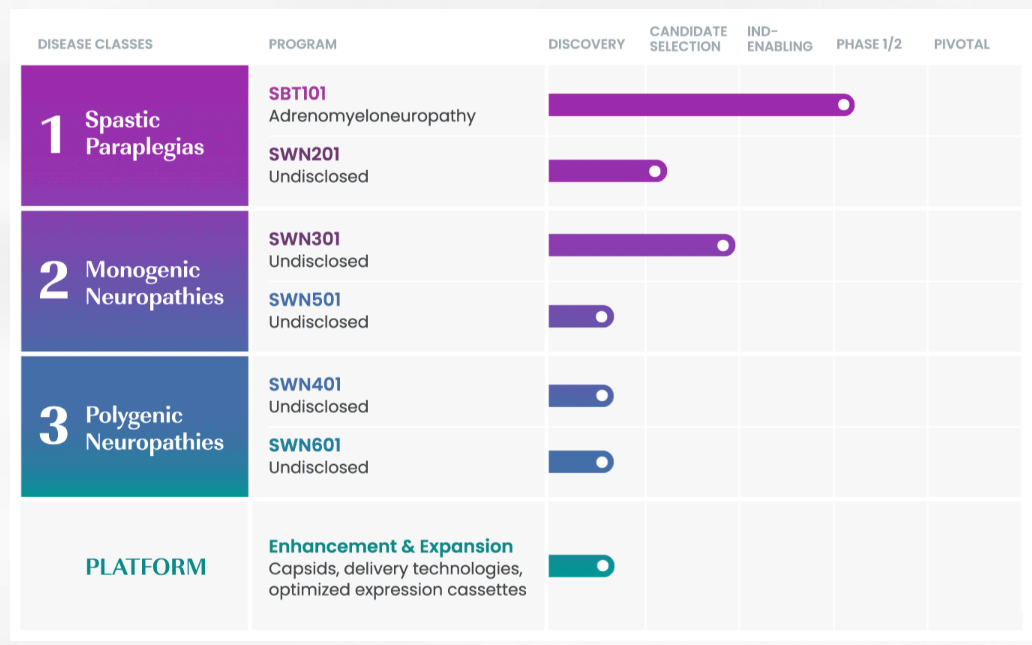
Task: Click the Monogenic Neuropathies class block
Action: pos(135,282)
